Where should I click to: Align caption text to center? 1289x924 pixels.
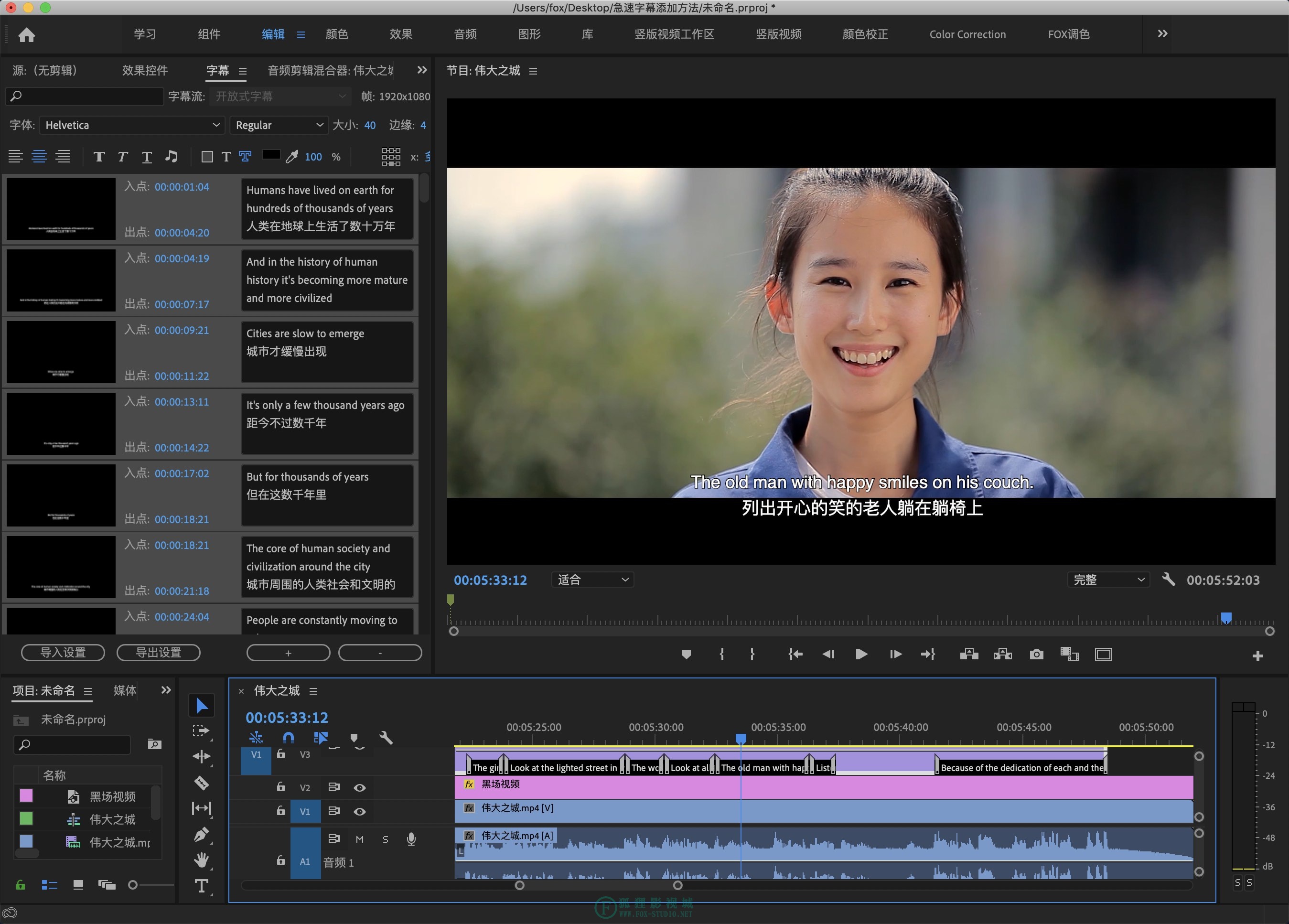[x=39, y=157]
